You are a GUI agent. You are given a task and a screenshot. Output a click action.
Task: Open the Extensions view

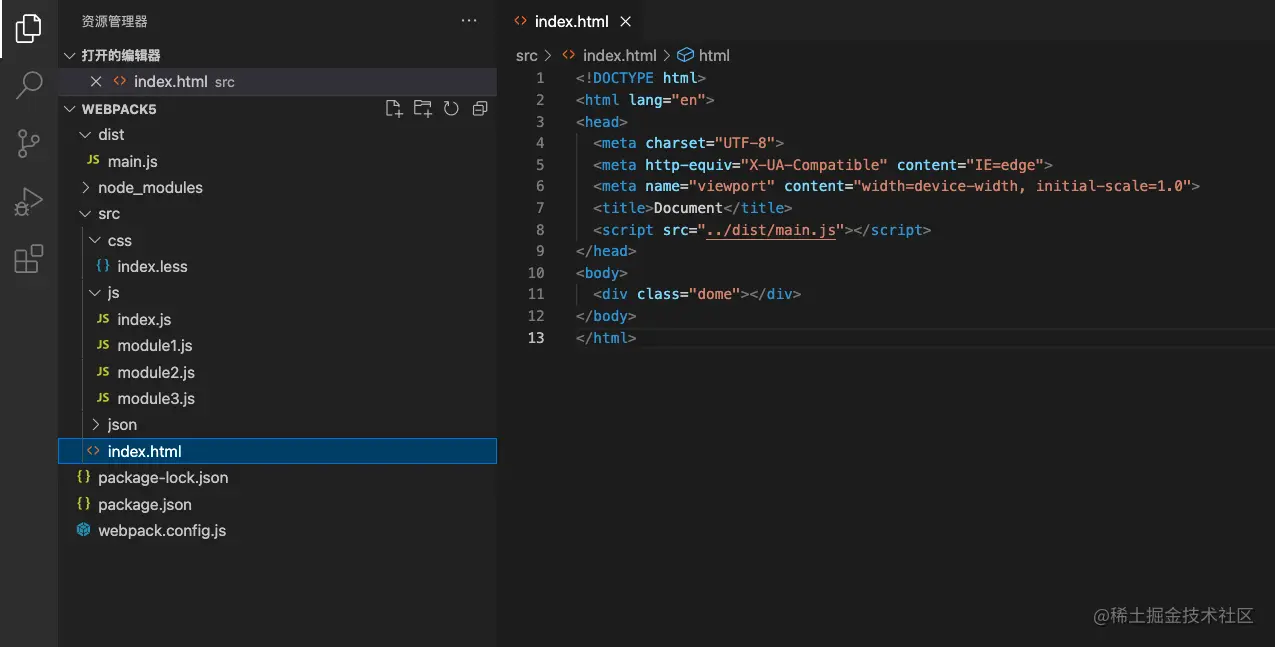pyautogui.click(x=29, y=259)
